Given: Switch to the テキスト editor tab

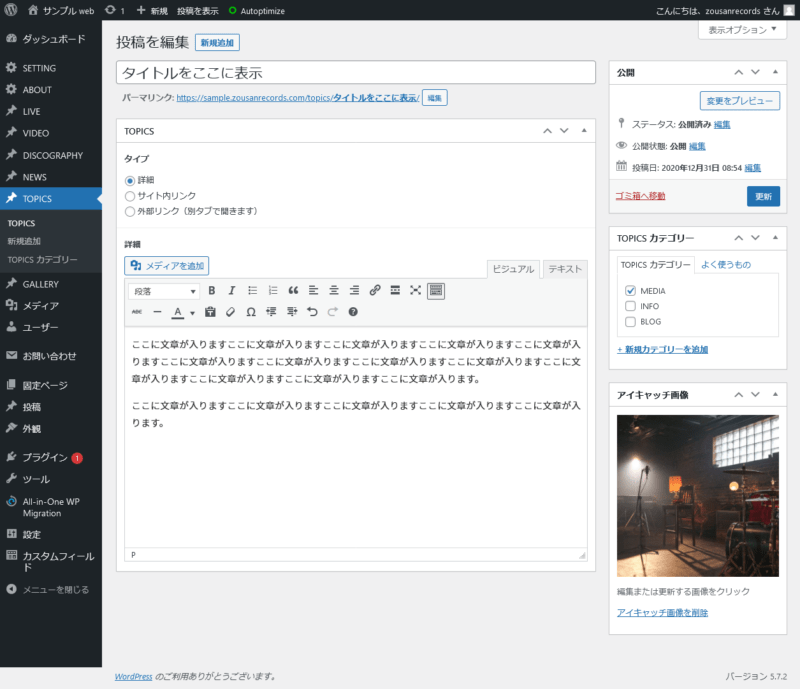Looking at the screenshot, I should [565, 269].
